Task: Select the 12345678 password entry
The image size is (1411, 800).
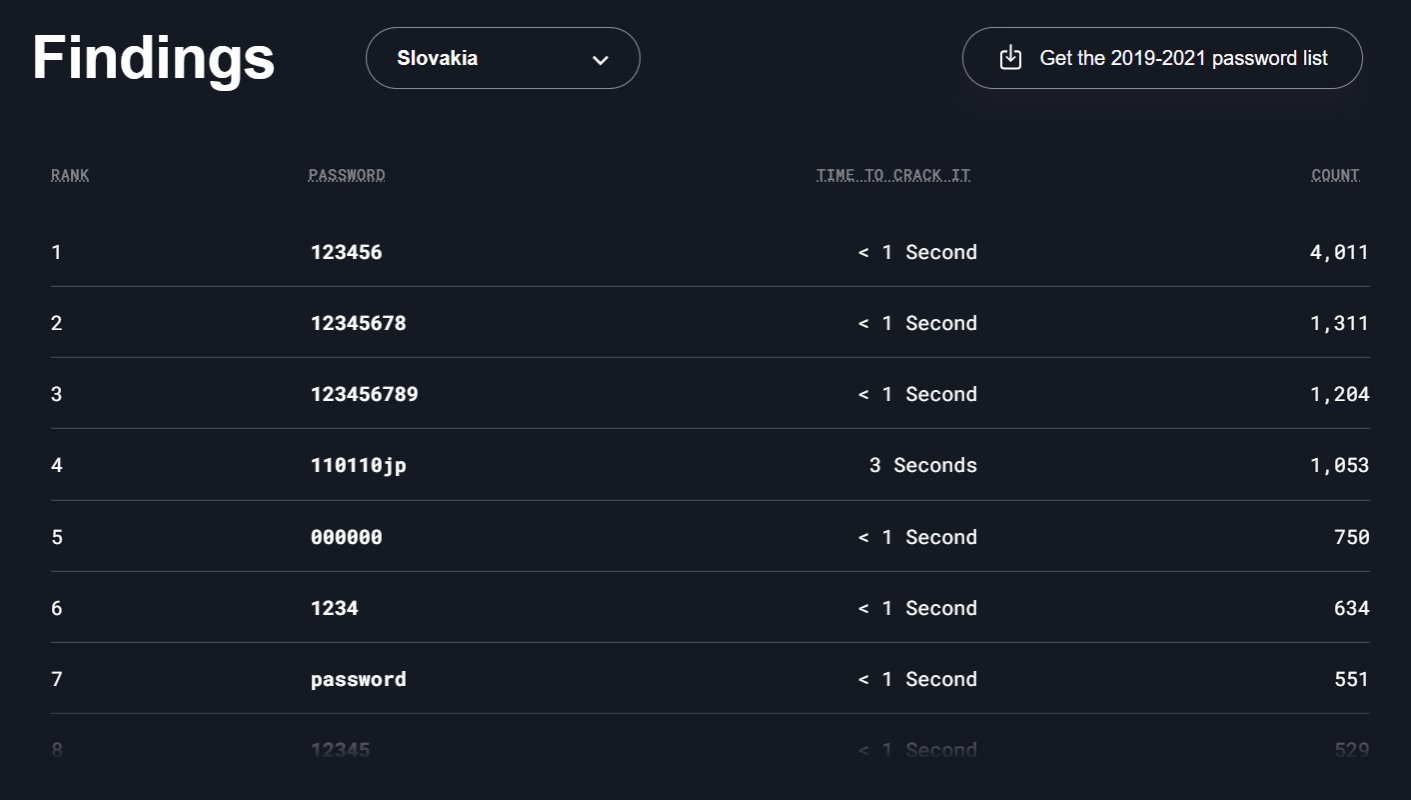Action: tap(358, 323)
